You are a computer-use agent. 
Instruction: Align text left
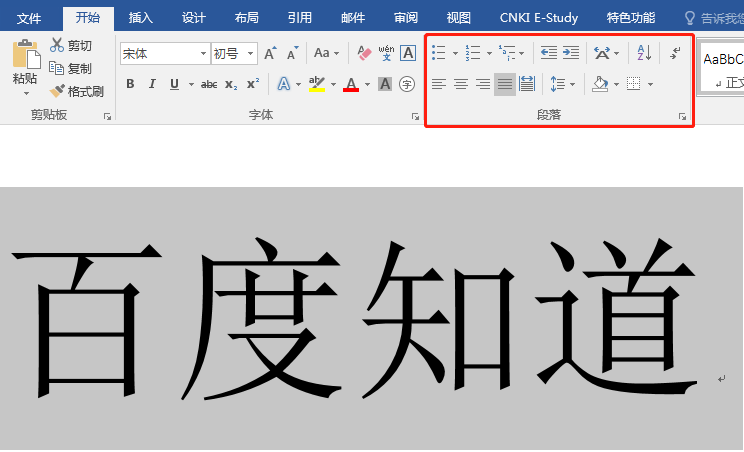point(439,84)
